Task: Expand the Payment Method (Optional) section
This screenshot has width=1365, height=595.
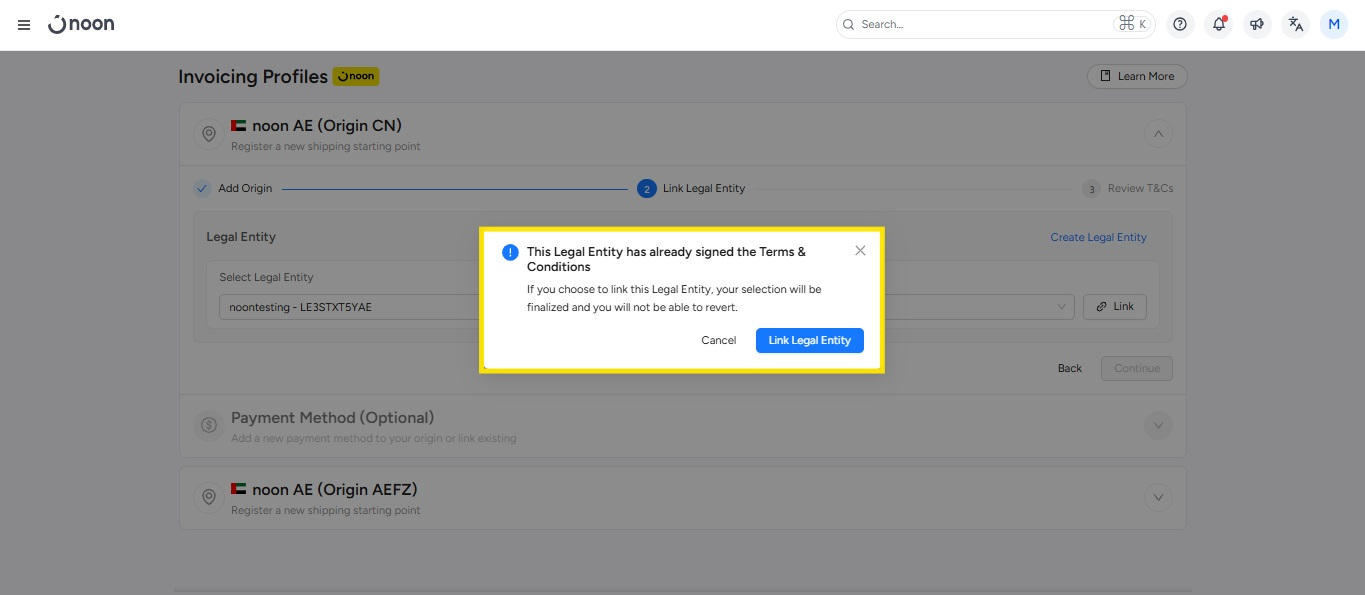Action: (x=1158, y=425)
